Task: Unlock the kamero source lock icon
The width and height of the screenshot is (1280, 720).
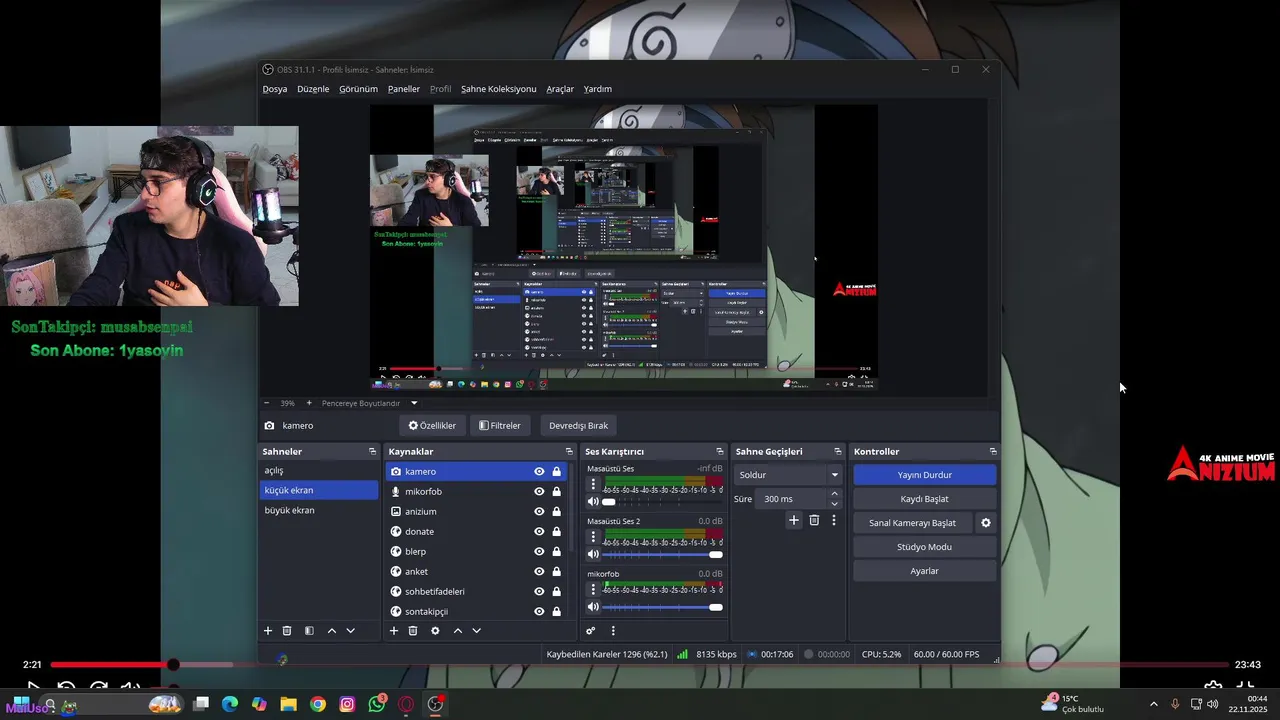Action: pos(557,471)
